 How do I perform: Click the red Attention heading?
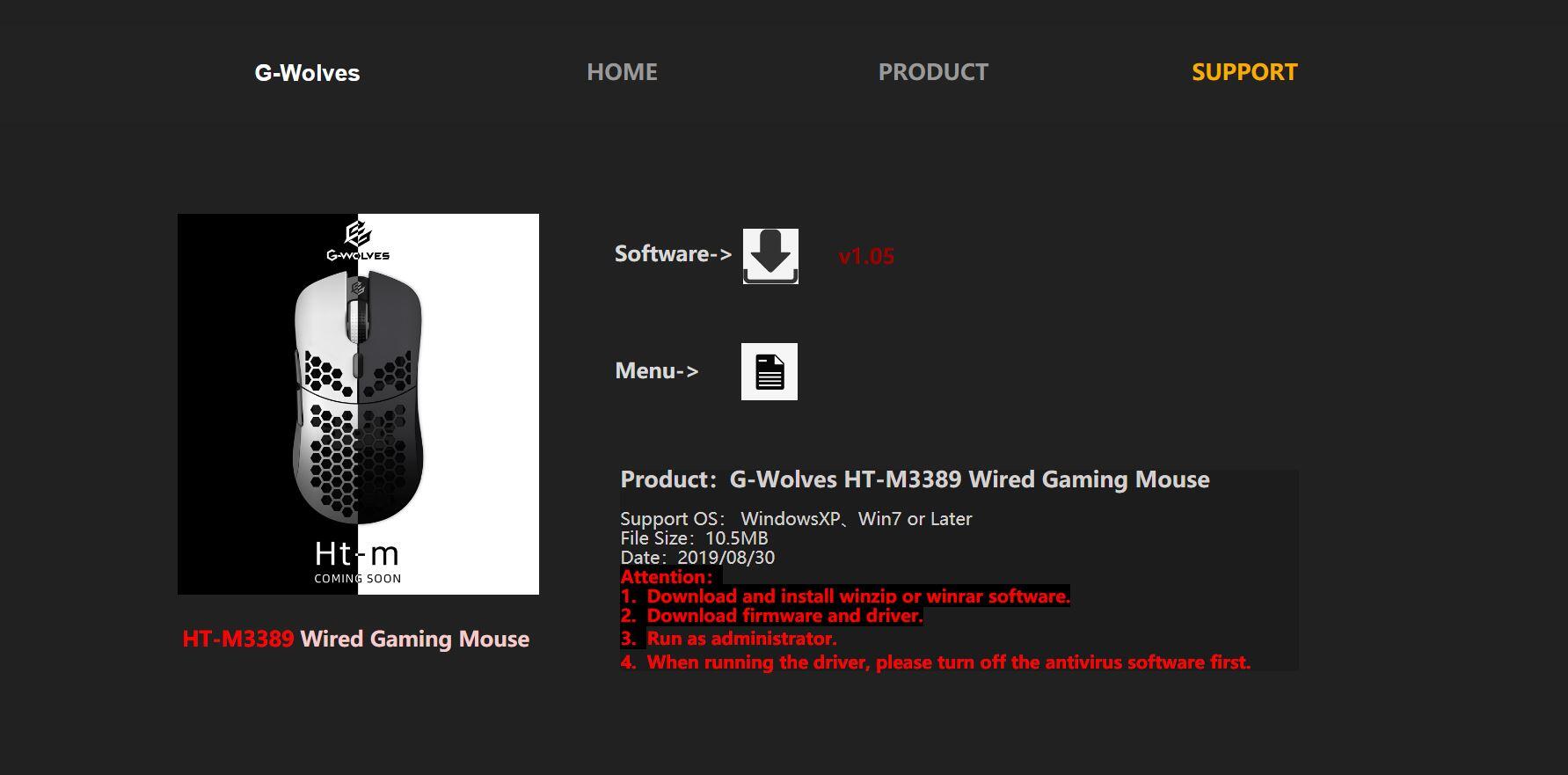[x=667, y=577]
